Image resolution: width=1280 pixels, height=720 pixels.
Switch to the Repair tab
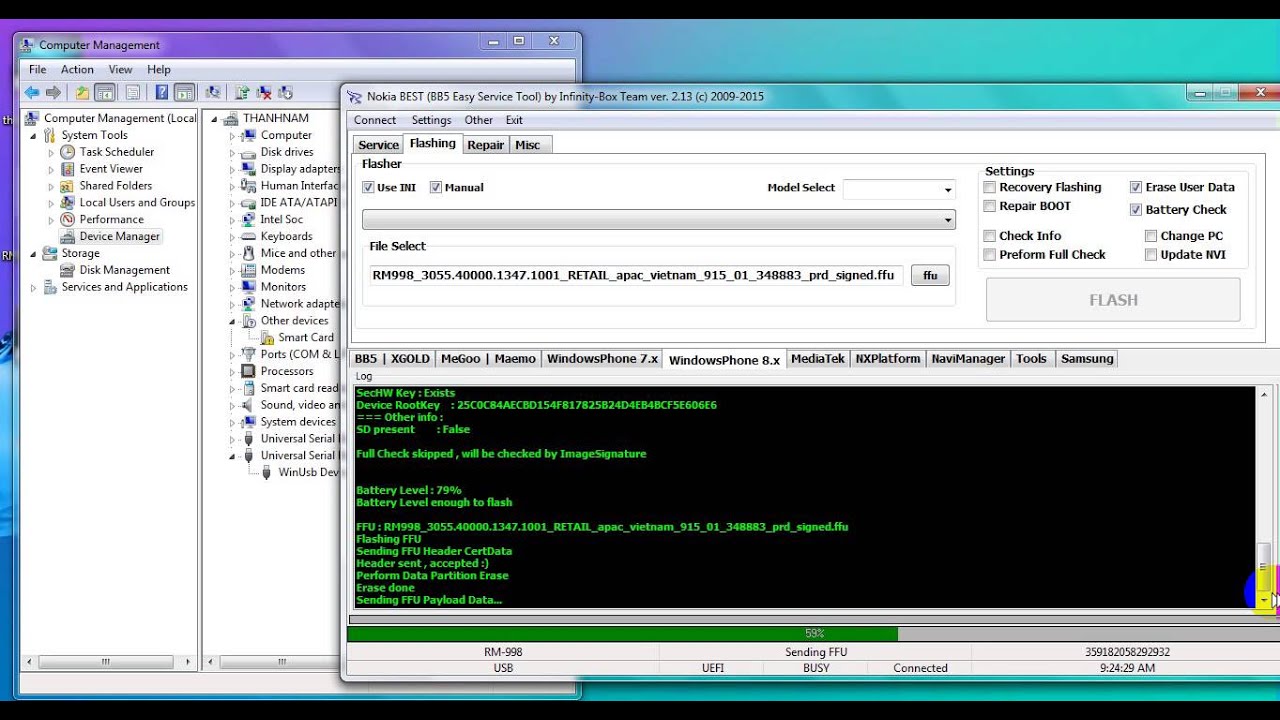click(x=486, y=145)
